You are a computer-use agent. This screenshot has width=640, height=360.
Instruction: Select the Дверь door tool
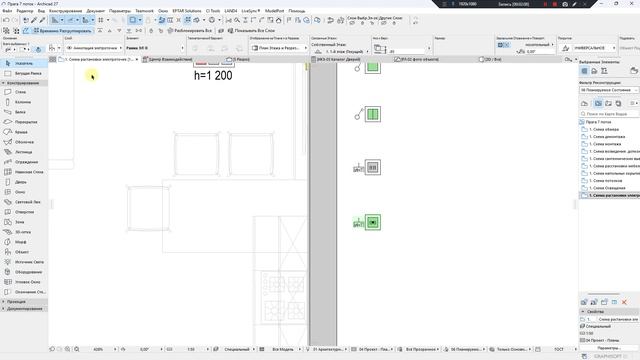pyautogui.click(x=24, y=182)
